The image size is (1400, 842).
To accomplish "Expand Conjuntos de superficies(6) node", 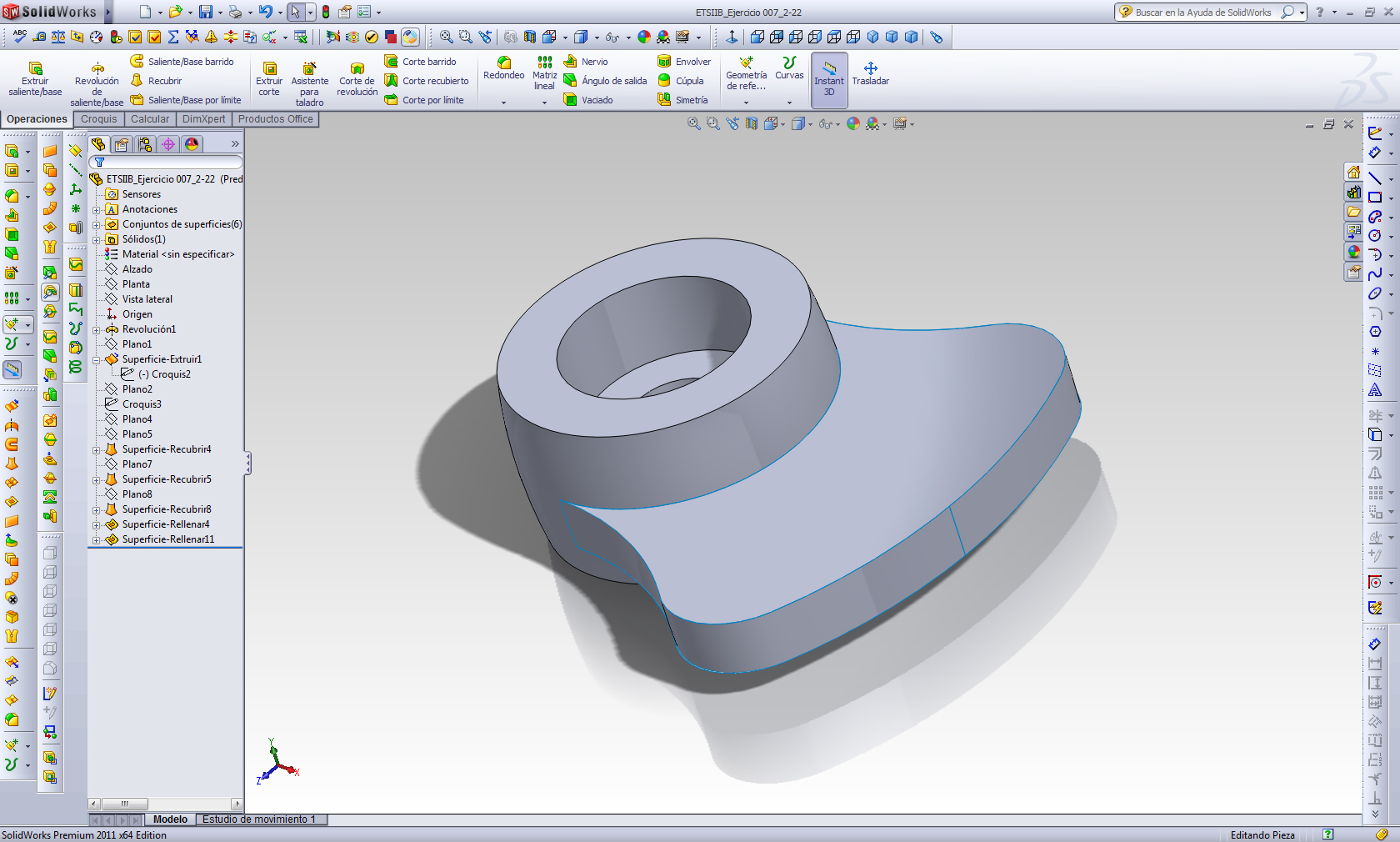I will (x=97, y=225).
